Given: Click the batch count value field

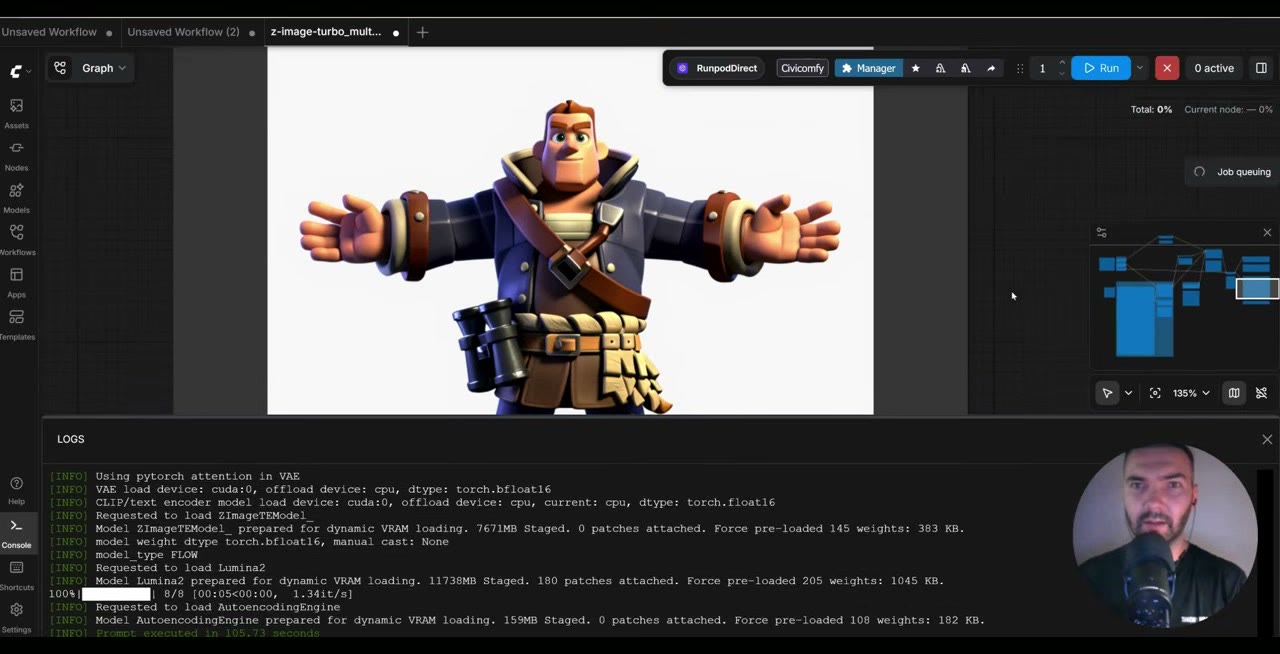Looking at the screenshot, I should (x=1042, y=68).
